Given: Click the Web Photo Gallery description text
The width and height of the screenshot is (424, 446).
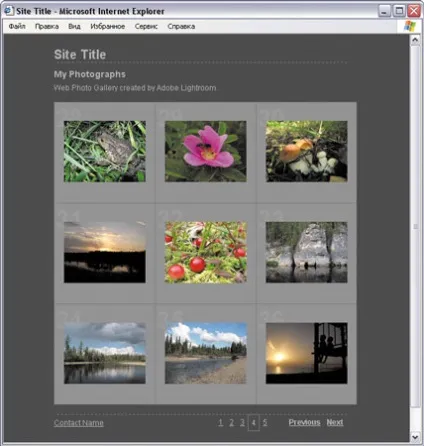Looking at the screenshot, I should point(135,88).
